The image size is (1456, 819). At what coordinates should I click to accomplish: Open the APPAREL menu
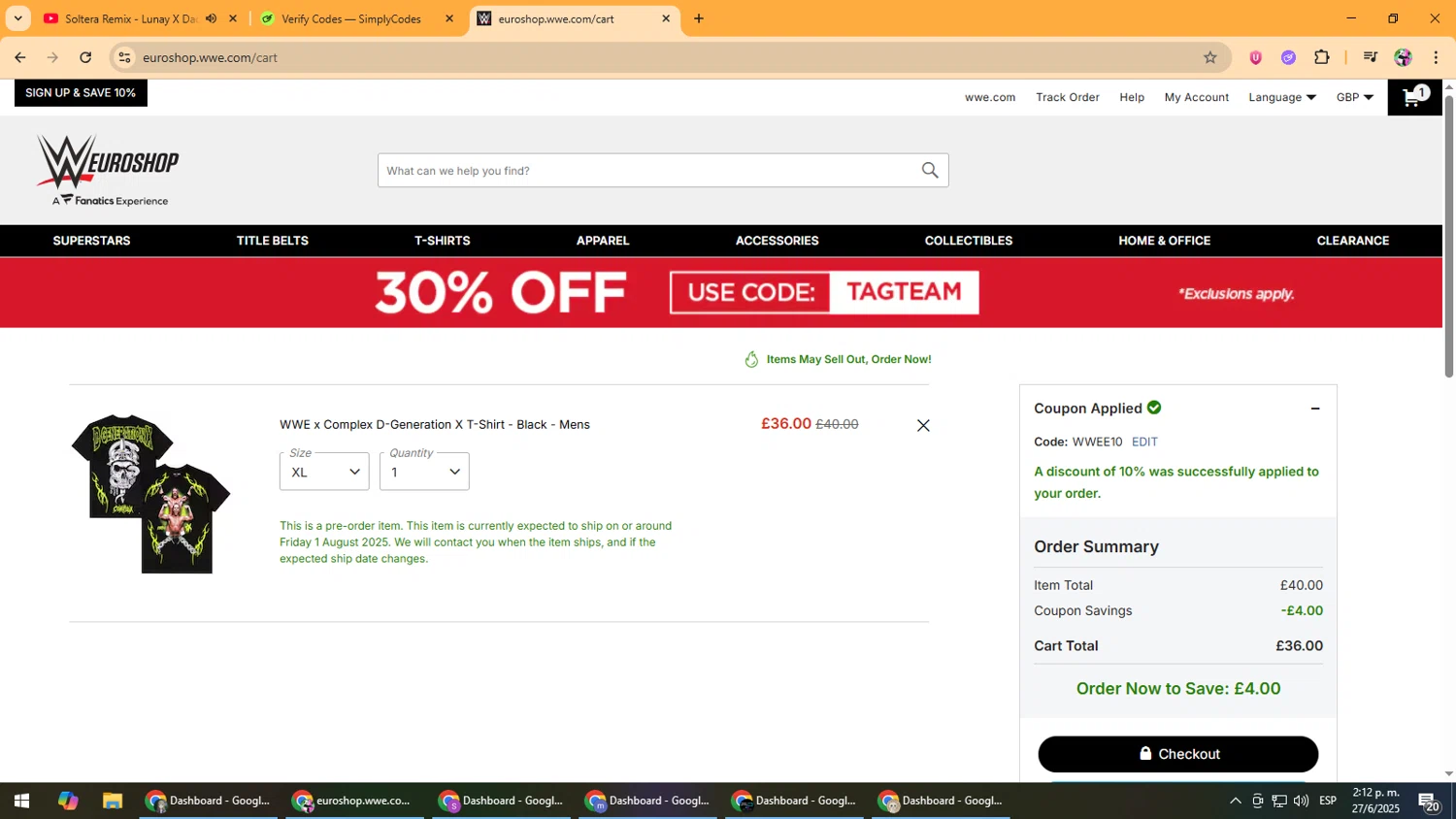pyautogui.click(x=603, y=241)
